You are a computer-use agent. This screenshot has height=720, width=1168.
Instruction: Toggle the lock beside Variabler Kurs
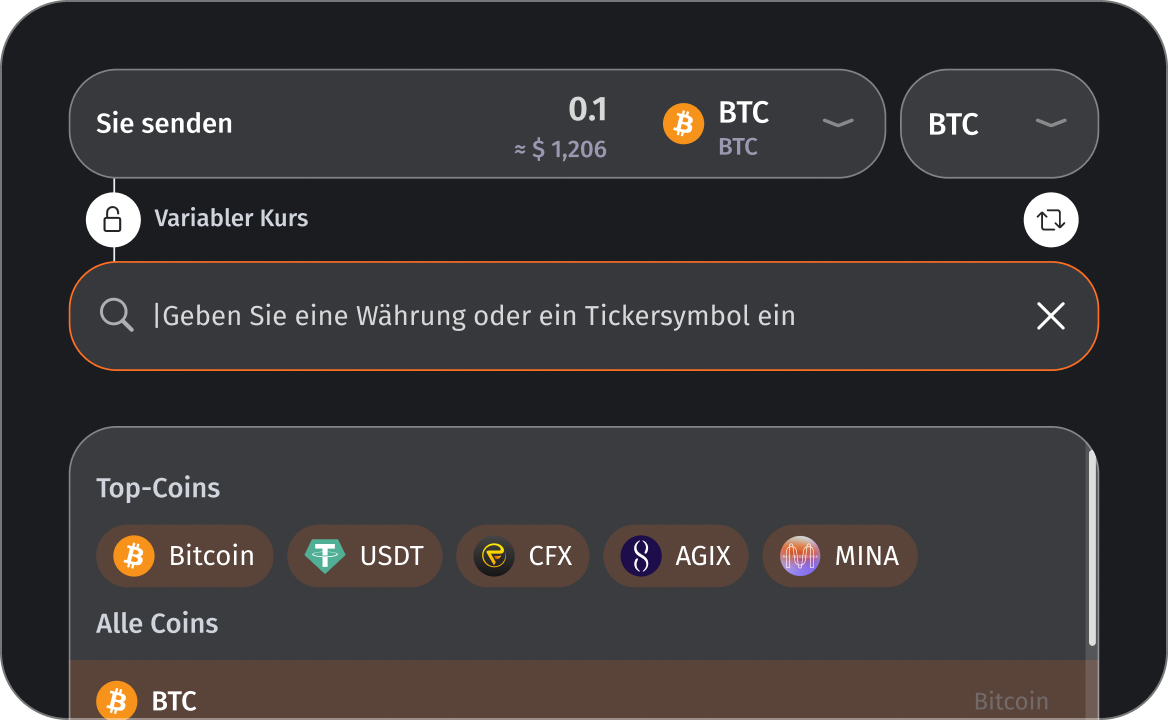(113, 219)
